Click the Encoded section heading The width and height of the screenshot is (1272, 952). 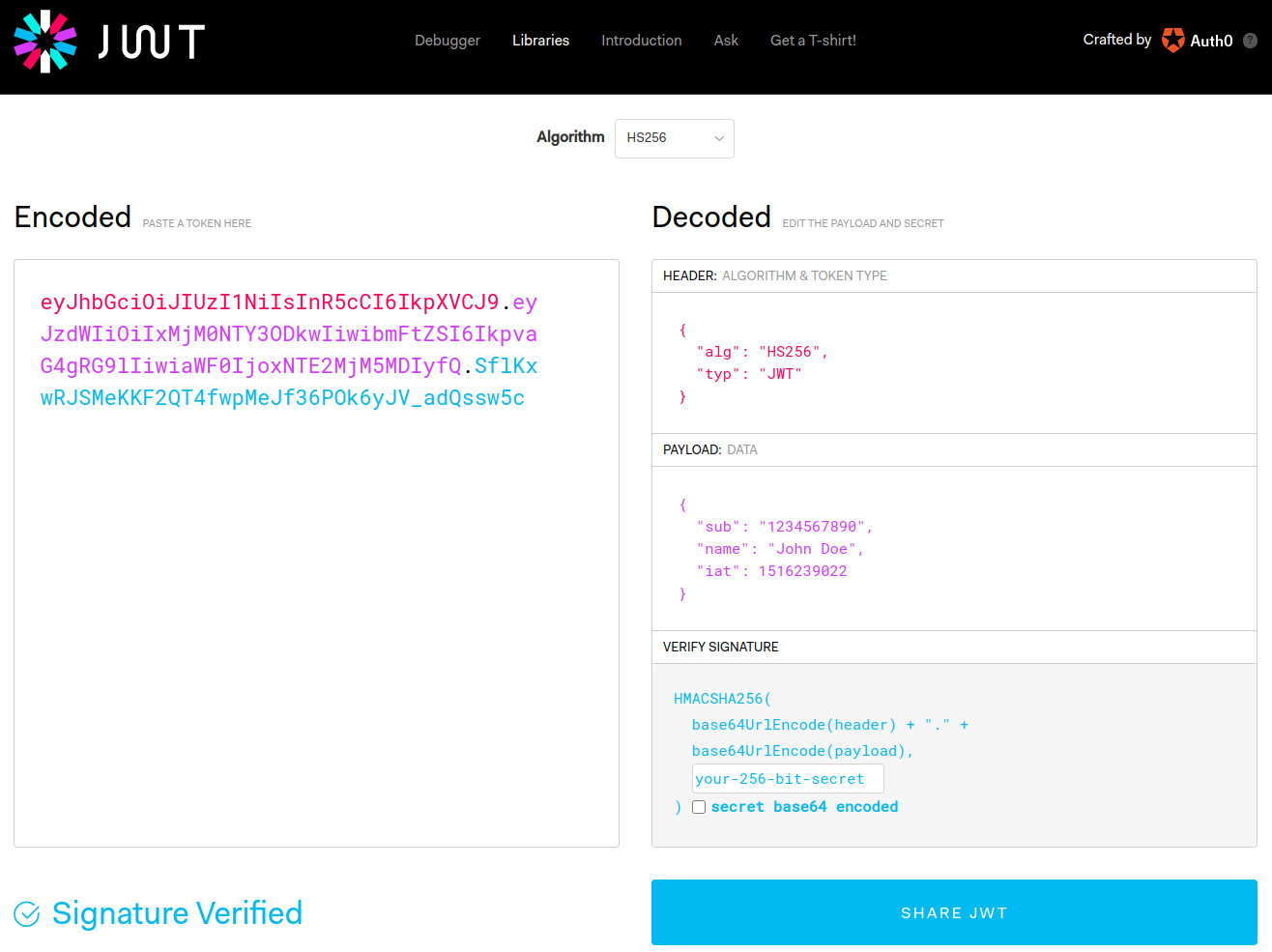click(x=72, y=216)
